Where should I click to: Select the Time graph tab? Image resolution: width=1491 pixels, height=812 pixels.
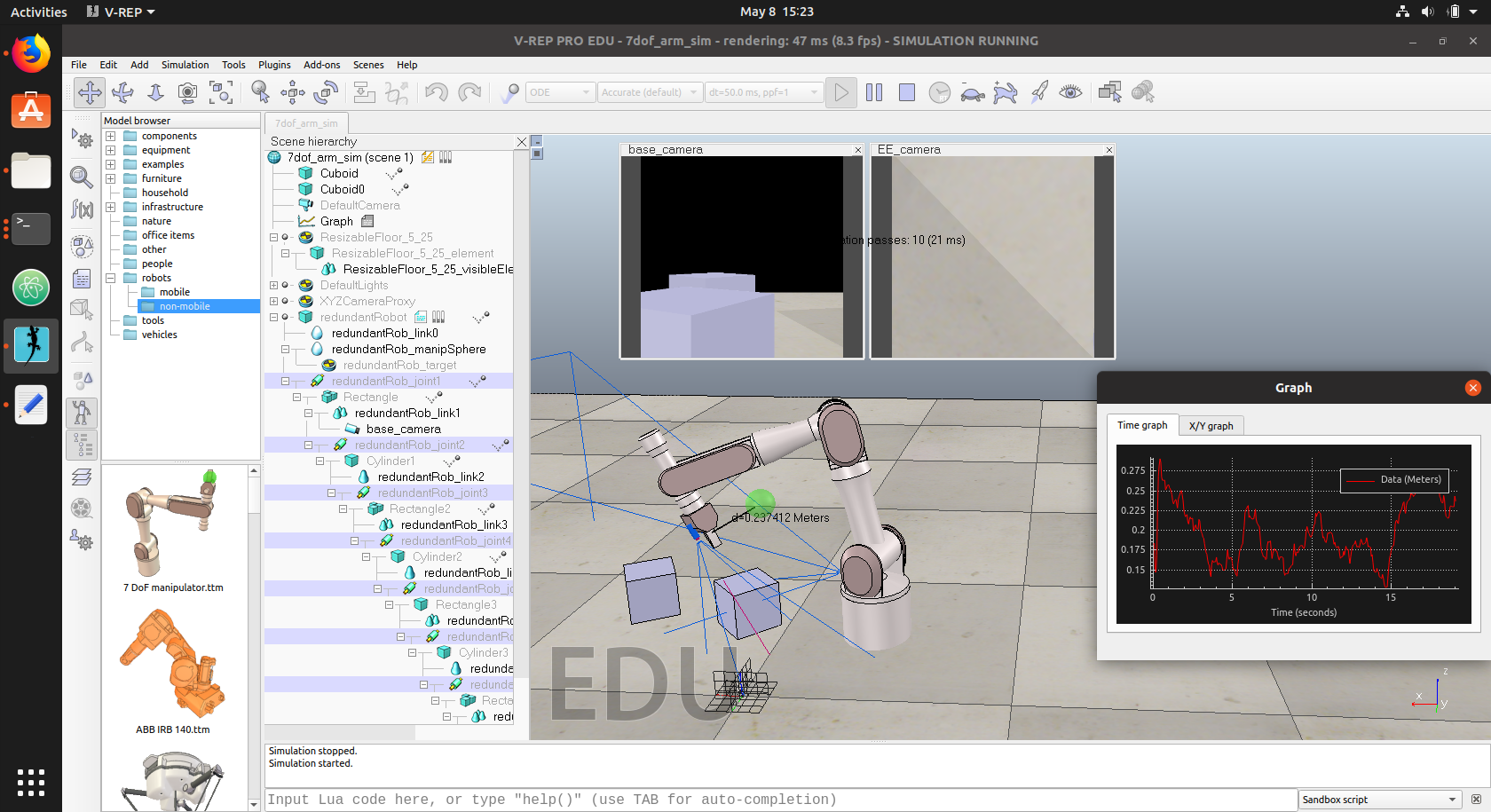point(1142,425)
